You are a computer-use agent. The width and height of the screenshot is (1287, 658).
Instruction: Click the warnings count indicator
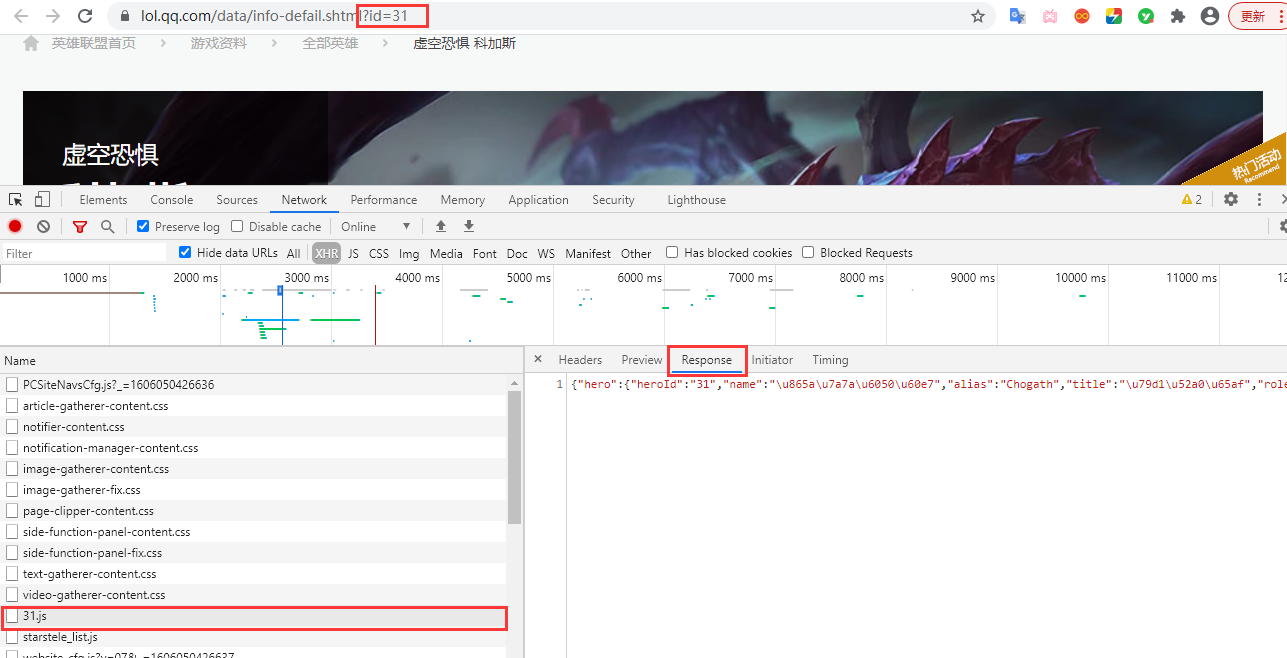[1192, 200]
